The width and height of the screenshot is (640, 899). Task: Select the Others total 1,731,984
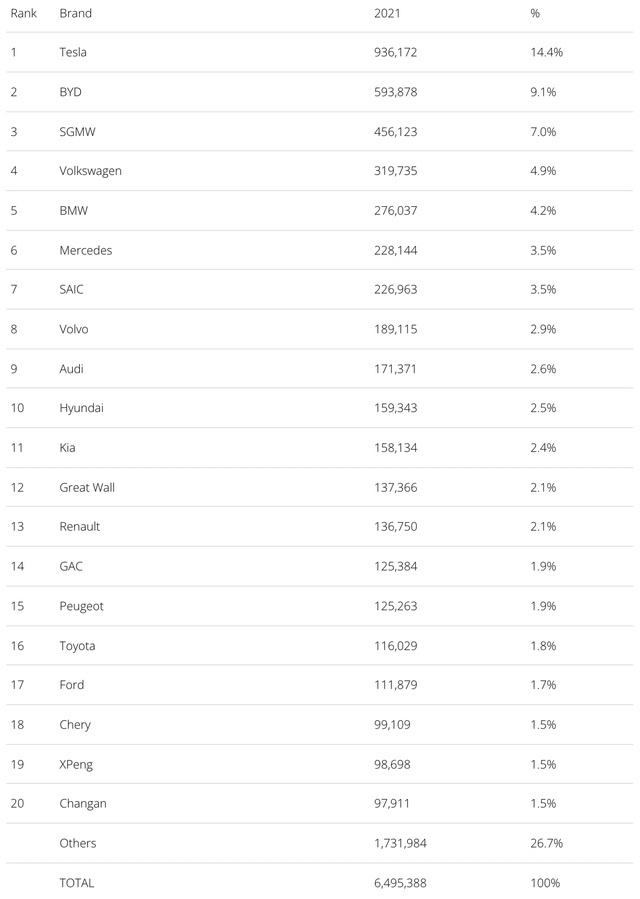pyautogui.click(x=400, y=843)
